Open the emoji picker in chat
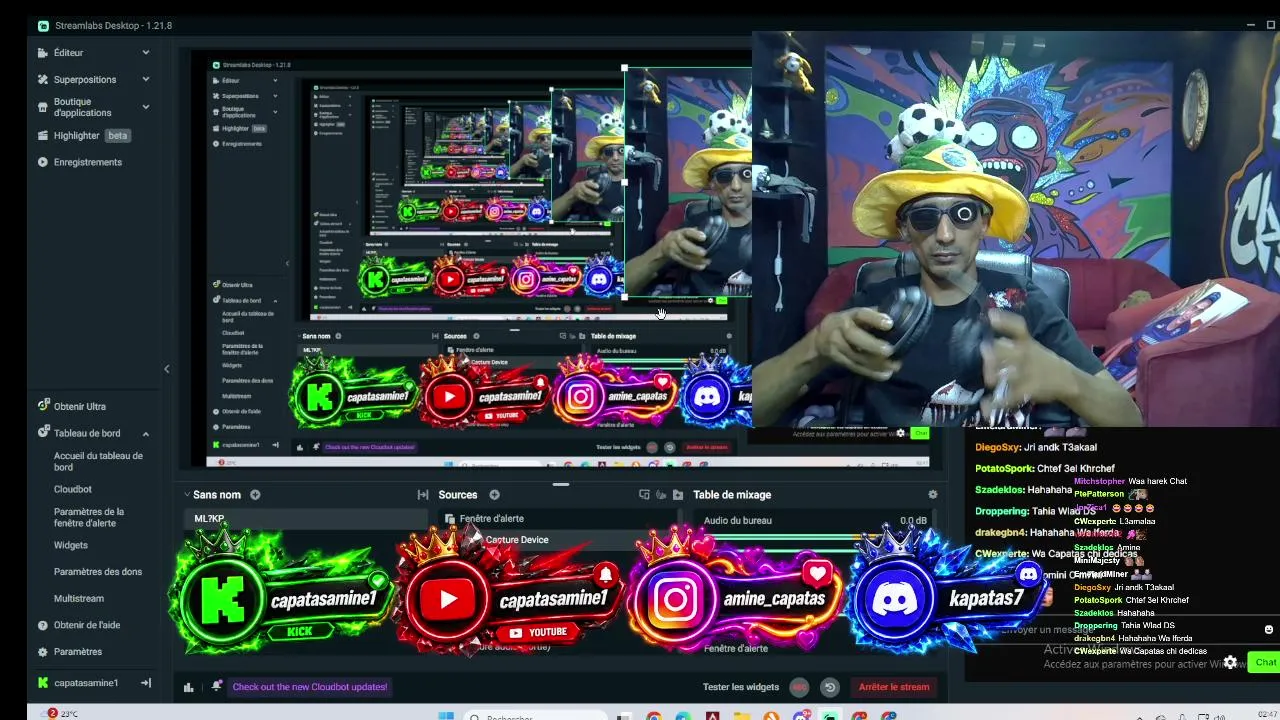This screenshot has width=1280, height=720. coord(1269,630)
